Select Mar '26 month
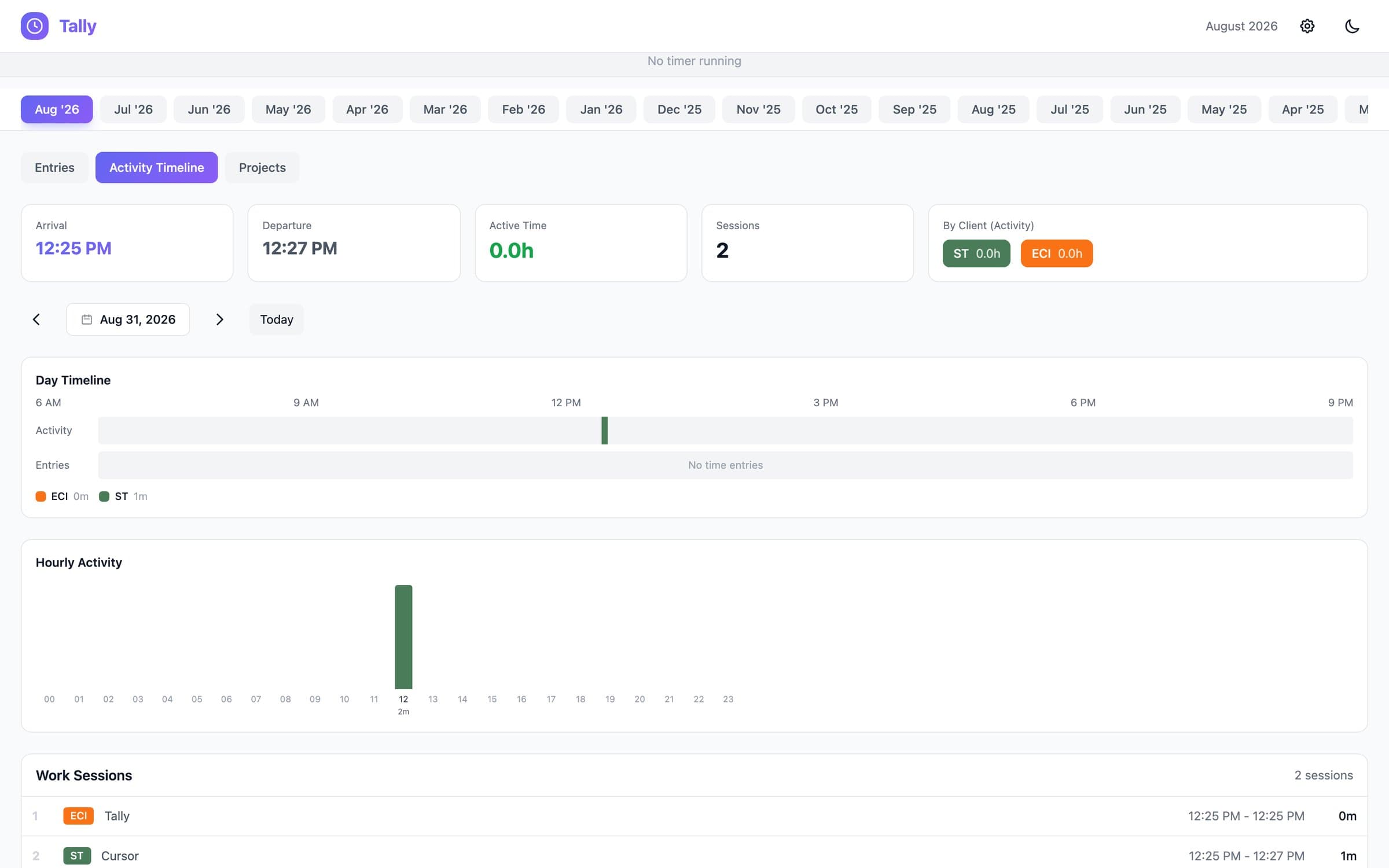This screenshot has height=868, width=1389. point(445,109)
